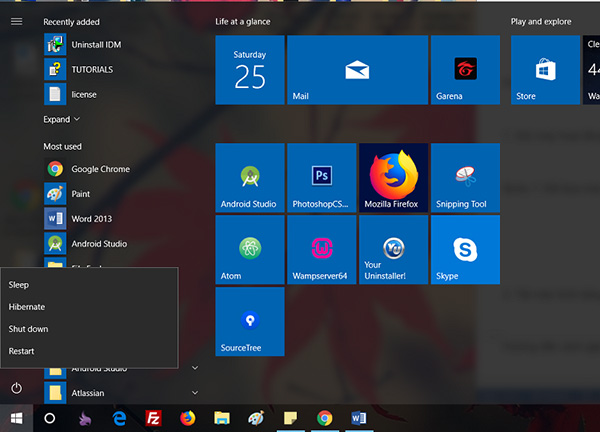Open Google Chrome from Most used

[x=100, y=169]
